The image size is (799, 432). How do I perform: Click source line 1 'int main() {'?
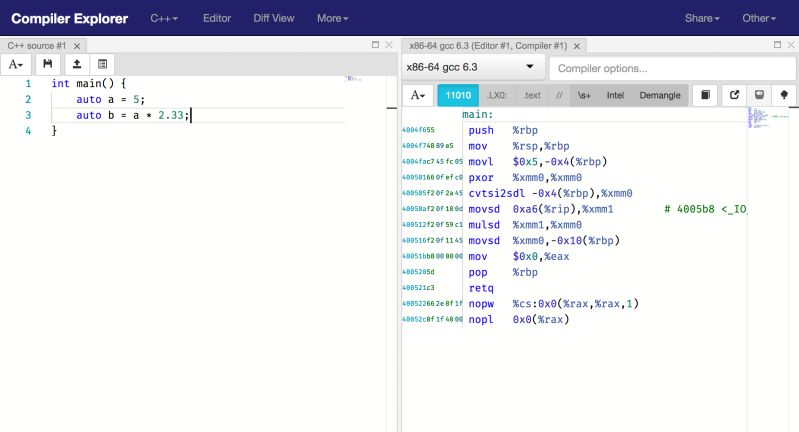click(x=88, y=83)
